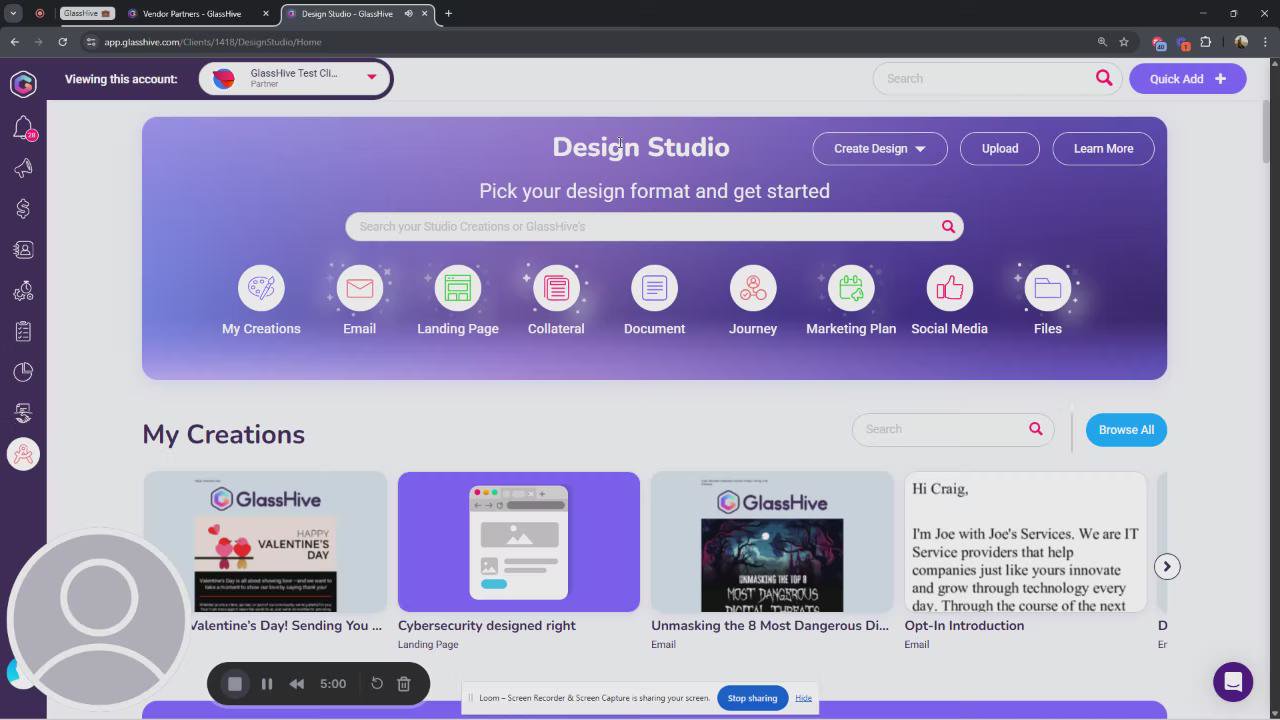The width and height of the screenshot is (1280, 720).
Task: Rewind the Loom recording
Action: click(297, 684)
